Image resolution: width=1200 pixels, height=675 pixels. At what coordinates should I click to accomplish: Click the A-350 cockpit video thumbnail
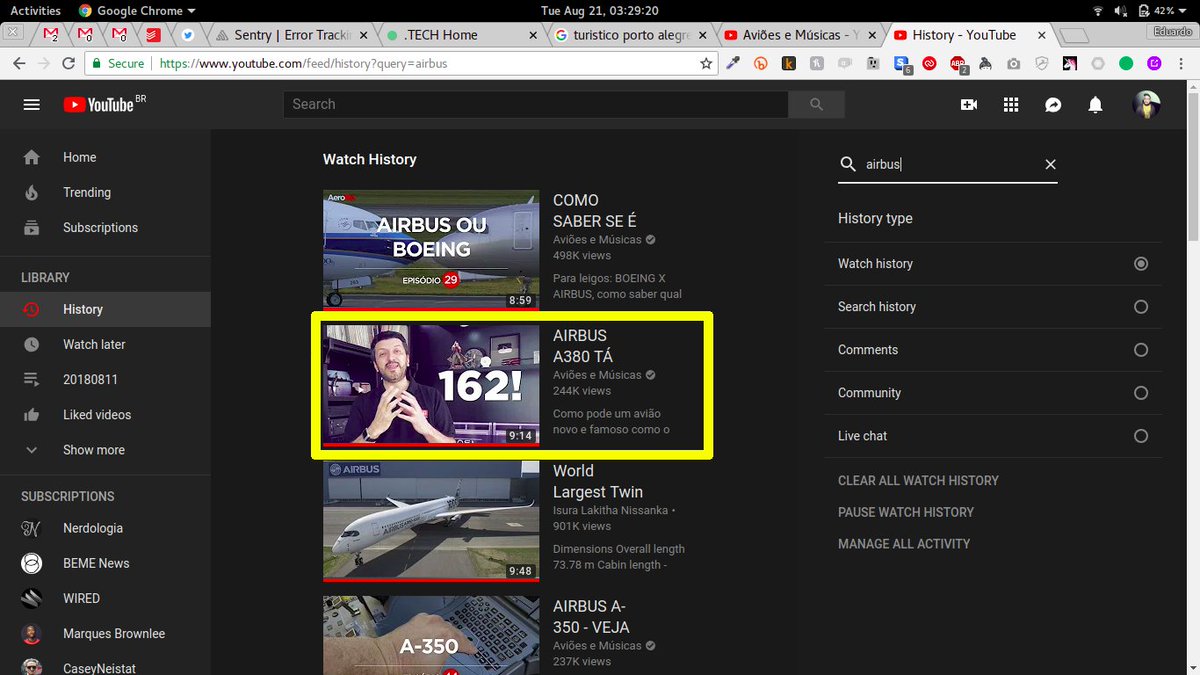(431, 635)
